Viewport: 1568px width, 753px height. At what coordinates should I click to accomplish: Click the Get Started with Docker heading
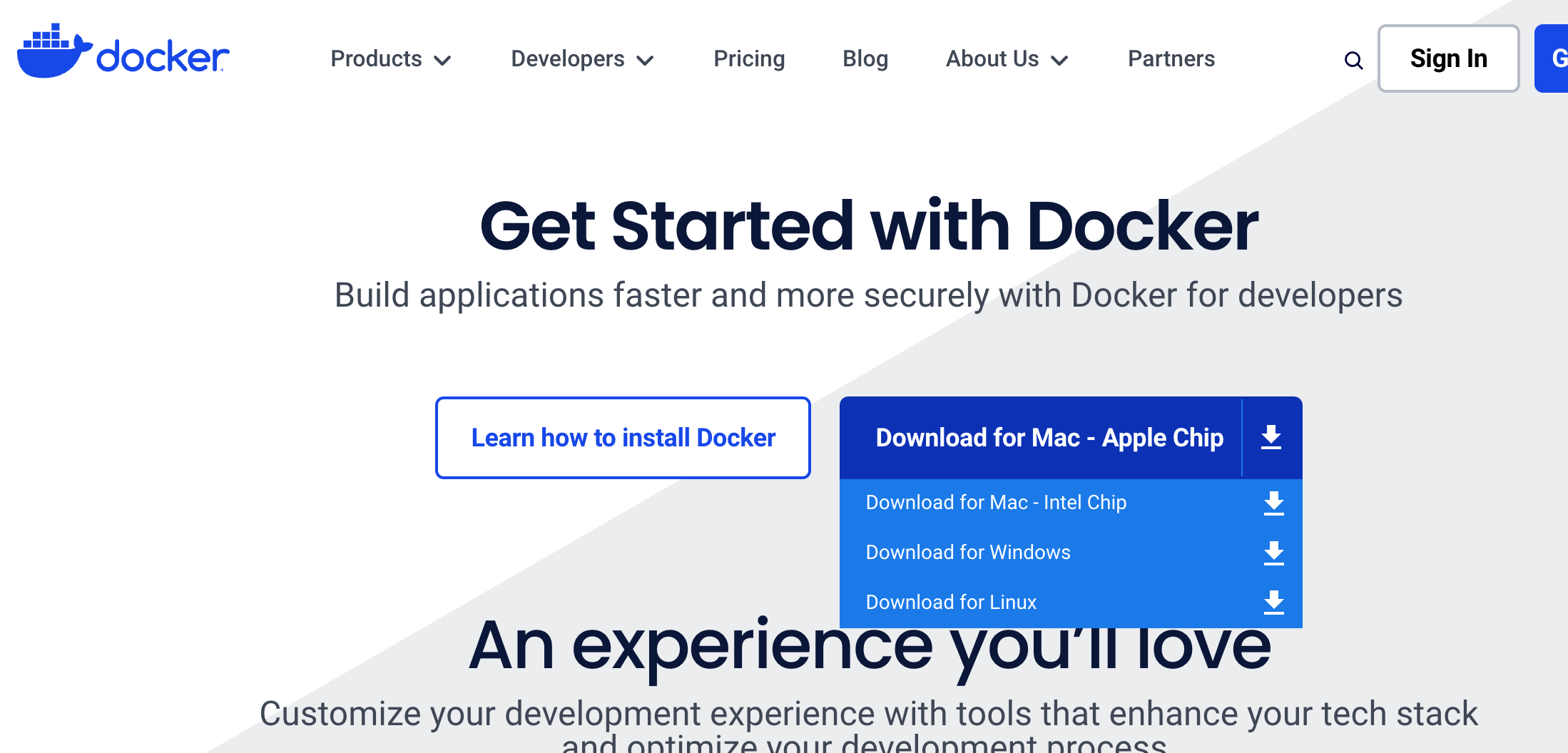pos(869,227)
